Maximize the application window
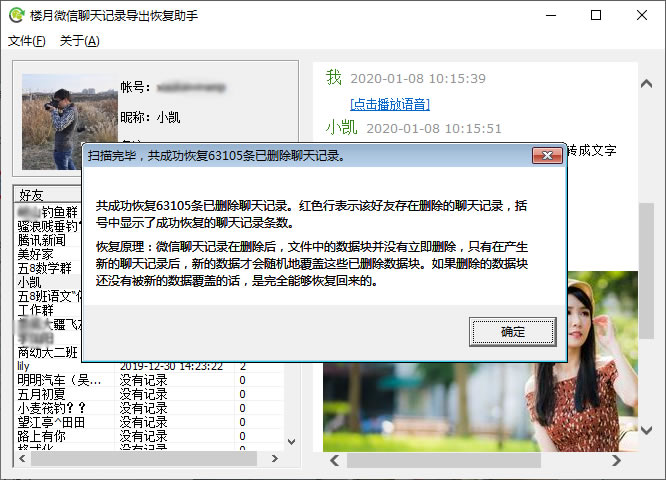 [596, 15]
